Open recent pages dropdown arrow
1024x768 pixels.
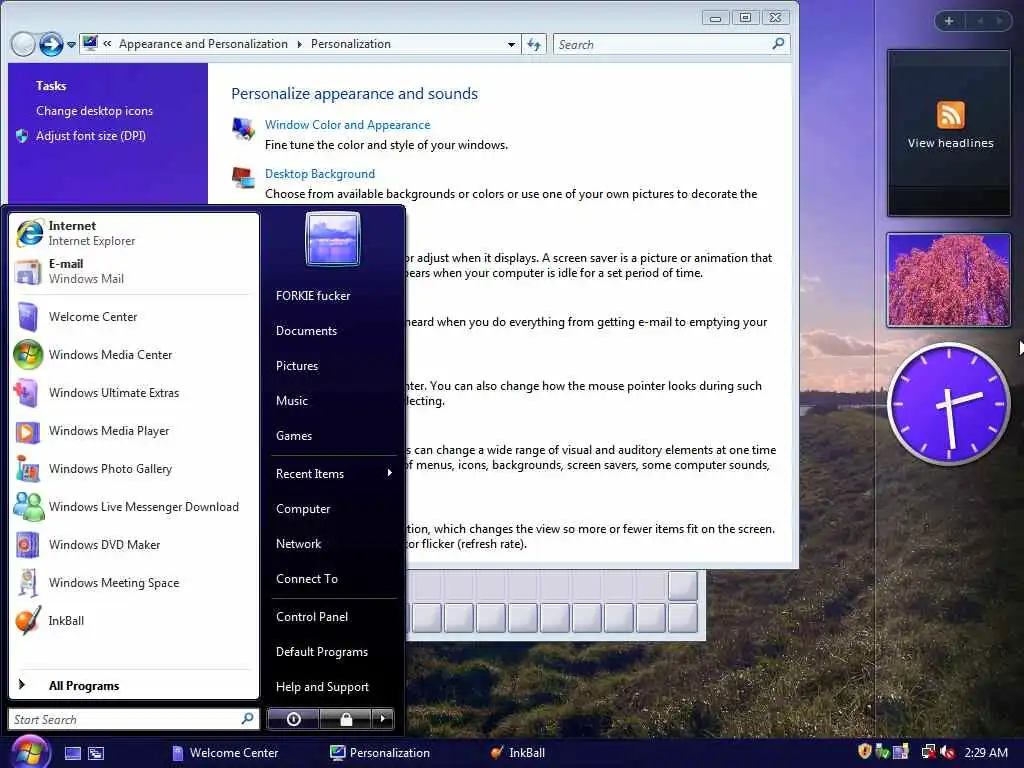point(71,45)
